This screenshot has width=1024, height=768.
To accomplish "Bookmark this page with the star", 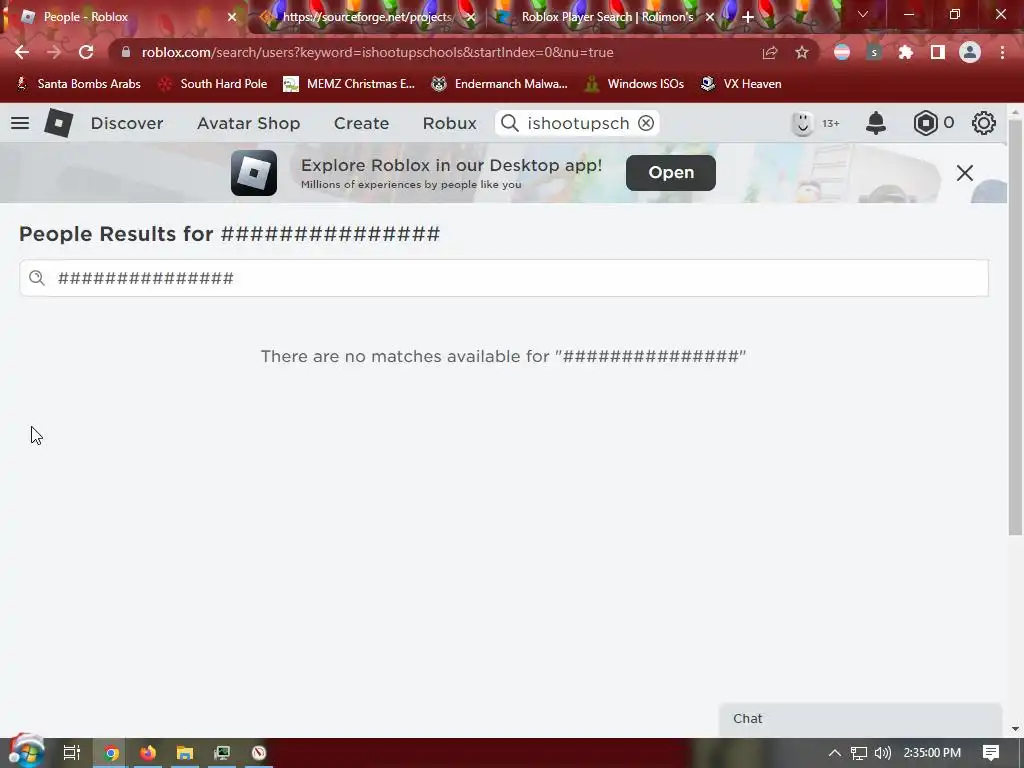I will (802, 52).
